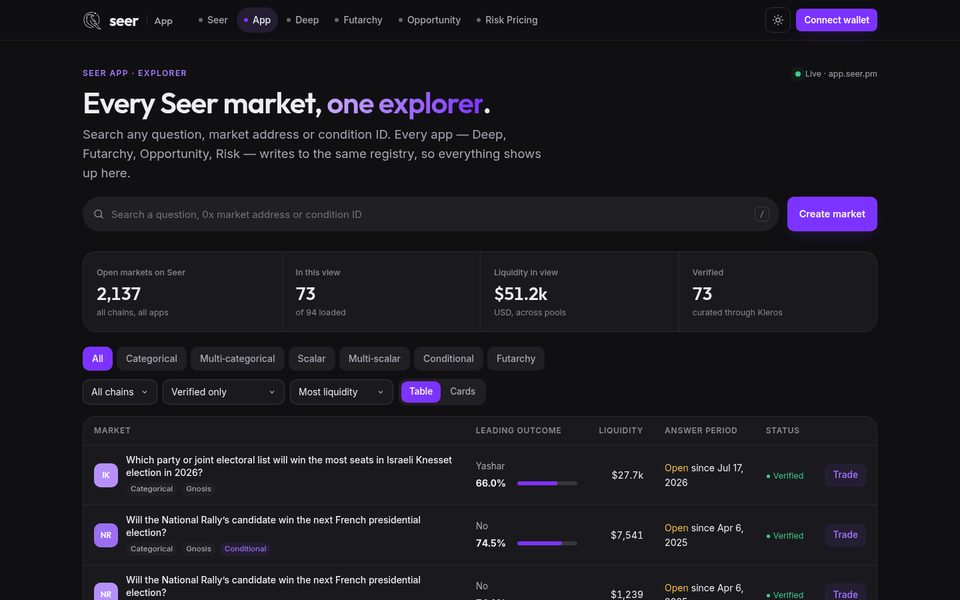Click the Categorical tag on Knesset row

click(x=151, y=489)
